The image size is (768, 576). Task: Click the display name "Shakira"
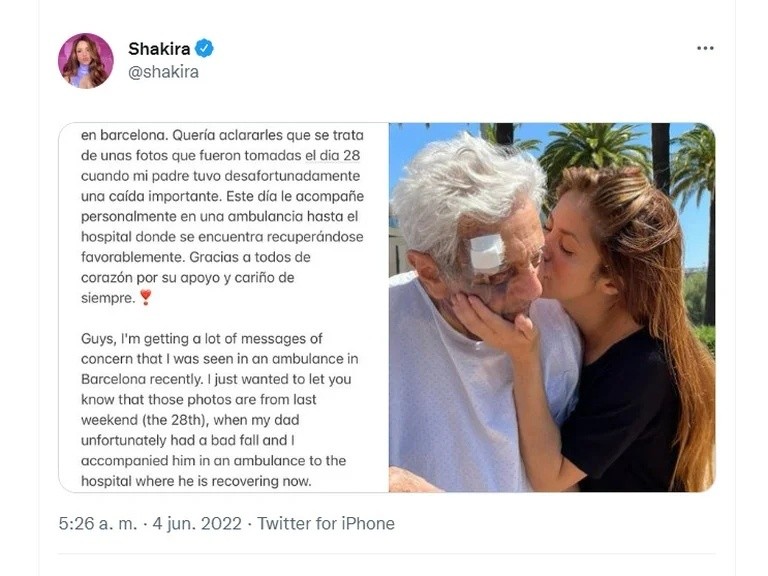click(x=158, y=49)
